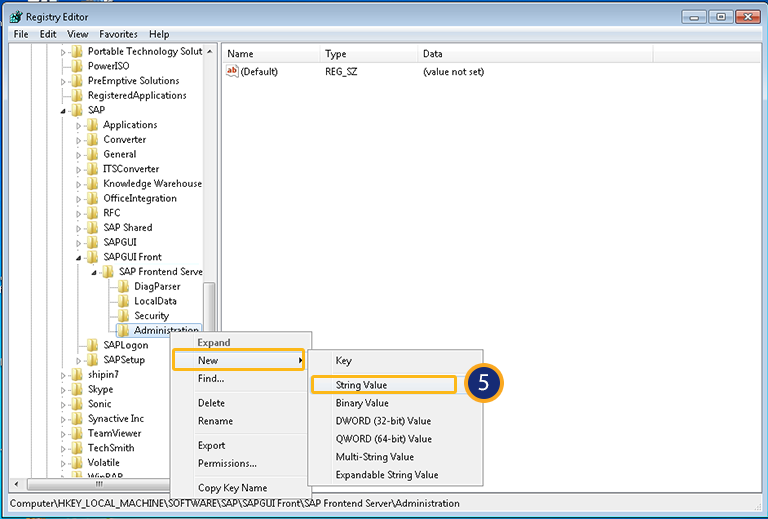Click the (Default) string value icon
Screen dimensions: 768x519
233,72
